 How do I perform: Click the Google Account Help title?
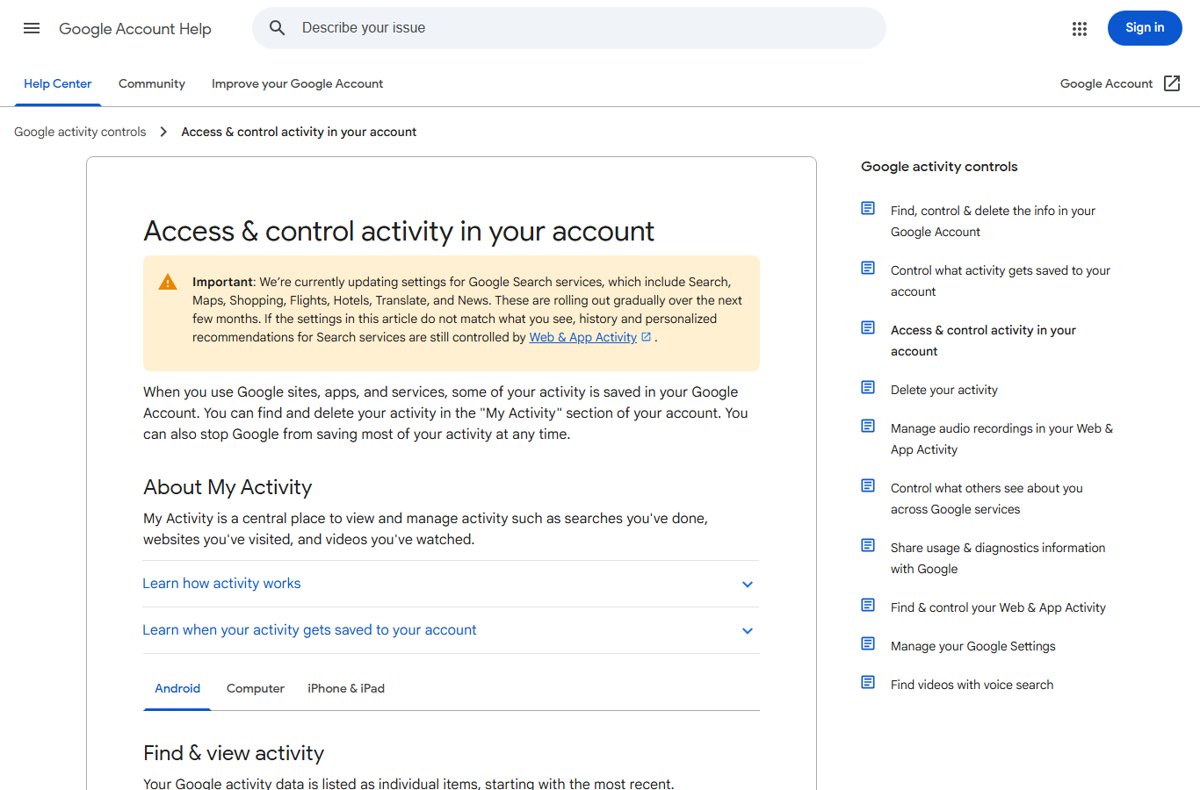click(x=135, y=29)
